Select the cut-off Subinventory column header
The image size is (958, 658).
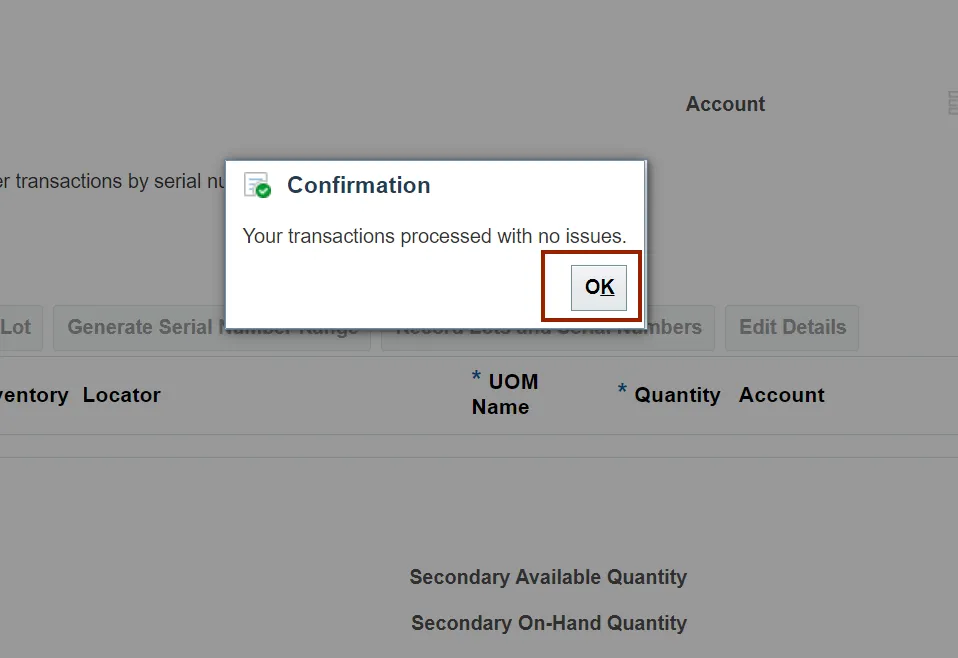pyautogui.click(x=33, y=395)
